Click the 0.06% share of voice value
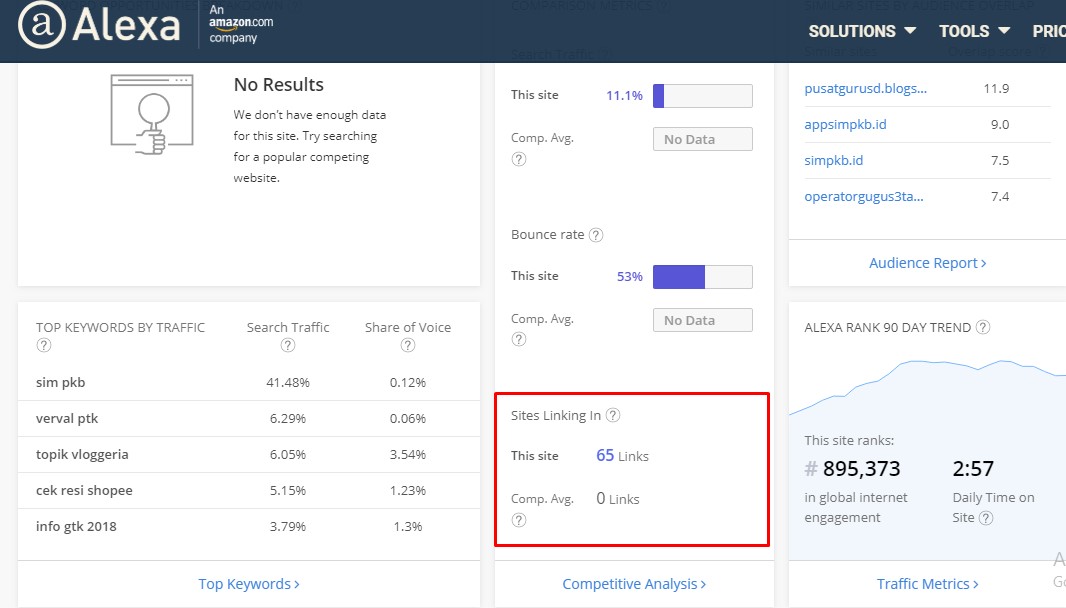Viewport: 1066px width, 608px height. [x=408, y=419]
